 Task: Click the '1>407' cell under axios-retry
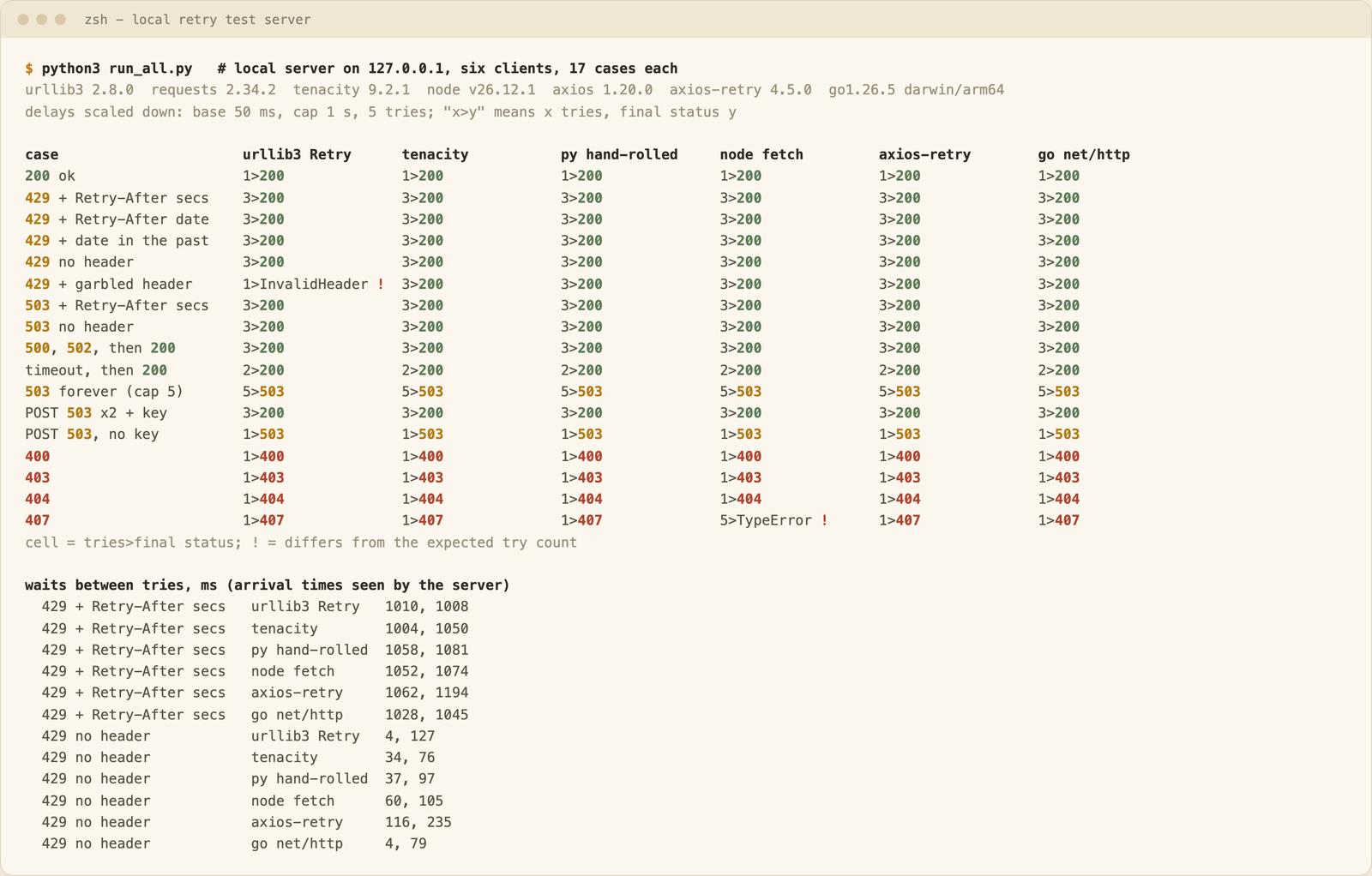click(x=900, y=520)
